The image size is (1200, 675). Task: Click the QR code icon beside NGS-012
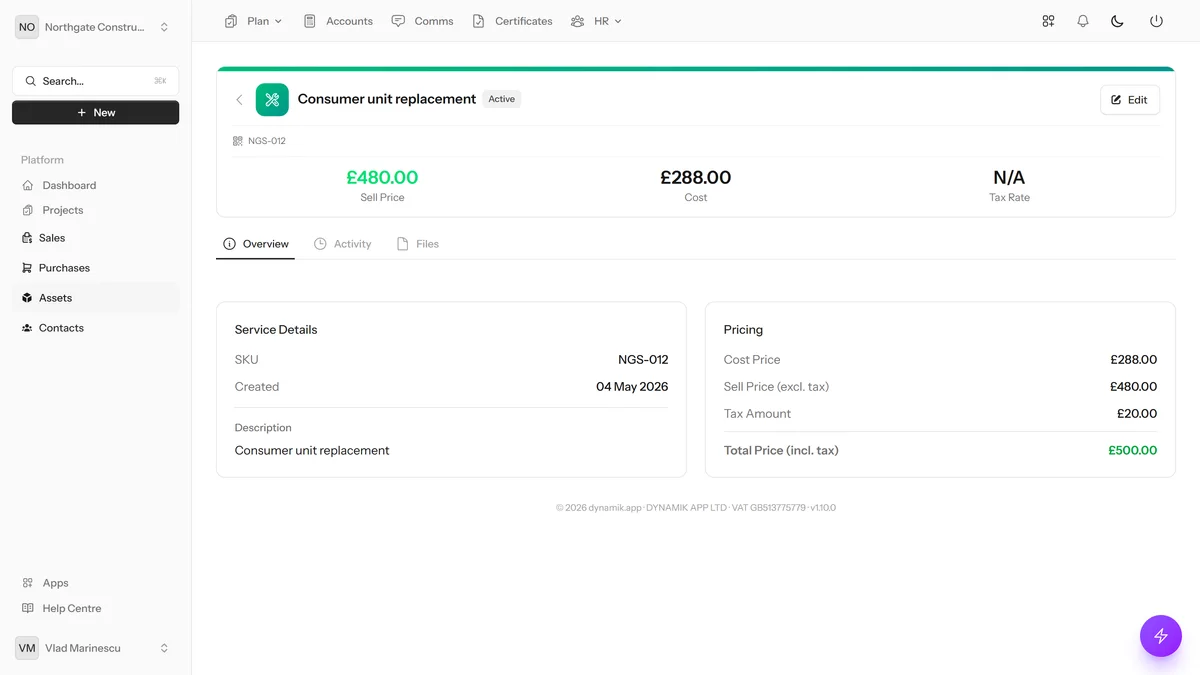(x=238, y=141)
